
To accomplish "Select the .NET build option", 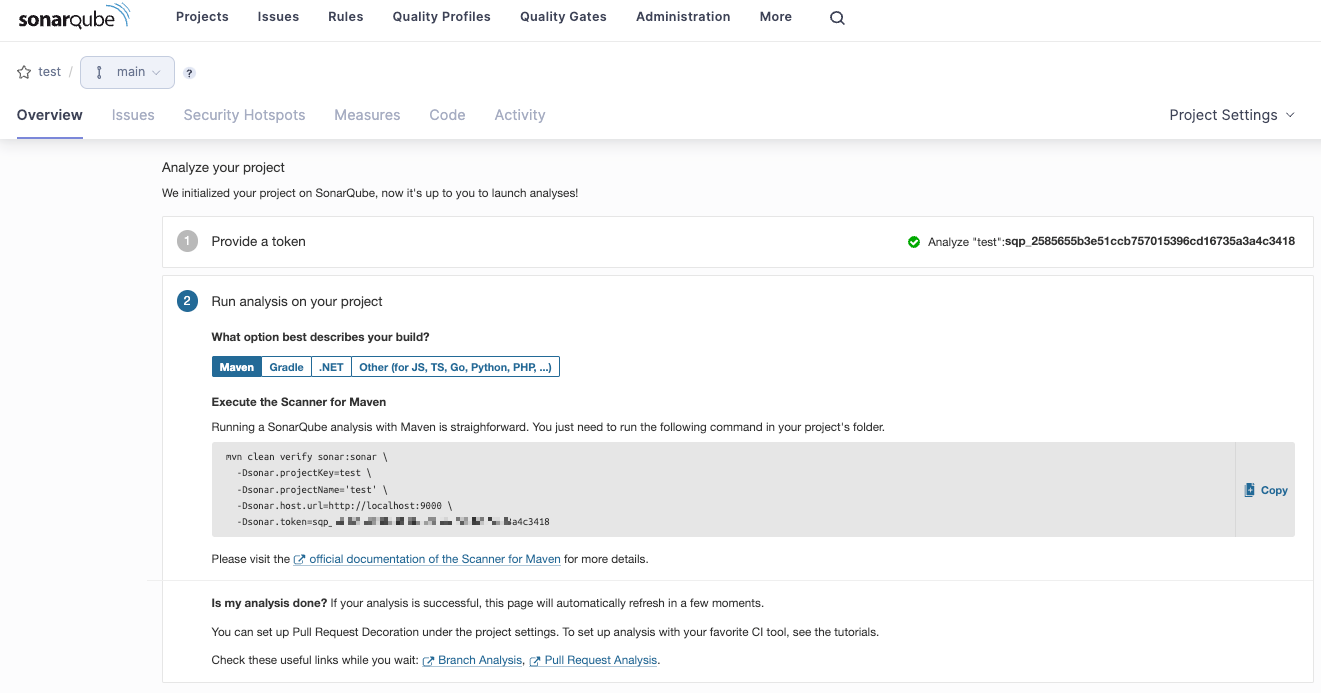I will [332, 367].
